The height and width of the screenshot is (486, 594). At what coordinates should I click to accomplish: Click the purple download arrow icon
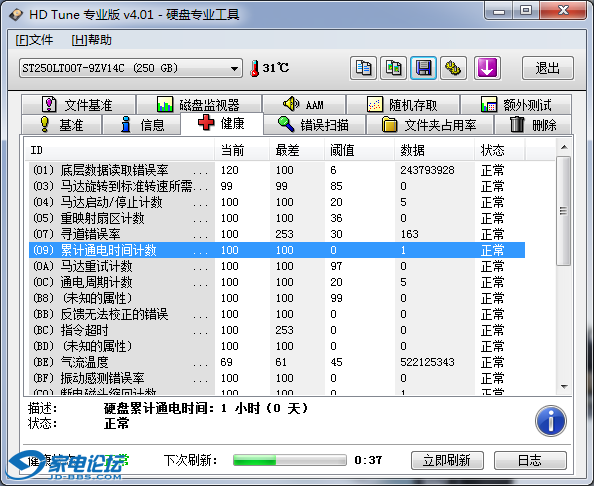click(487, 68)
